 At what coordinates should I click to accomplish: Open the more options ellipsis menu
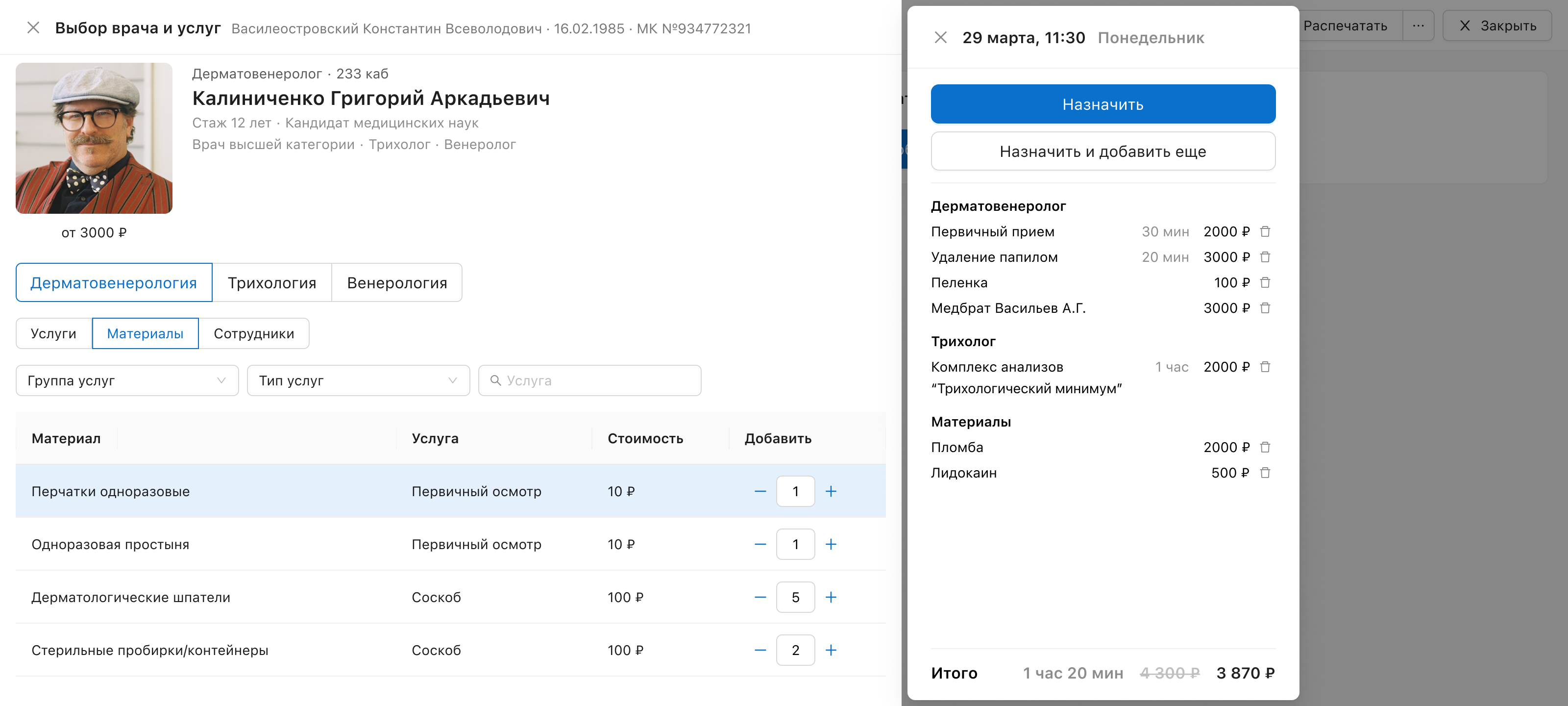(1418, 25)
